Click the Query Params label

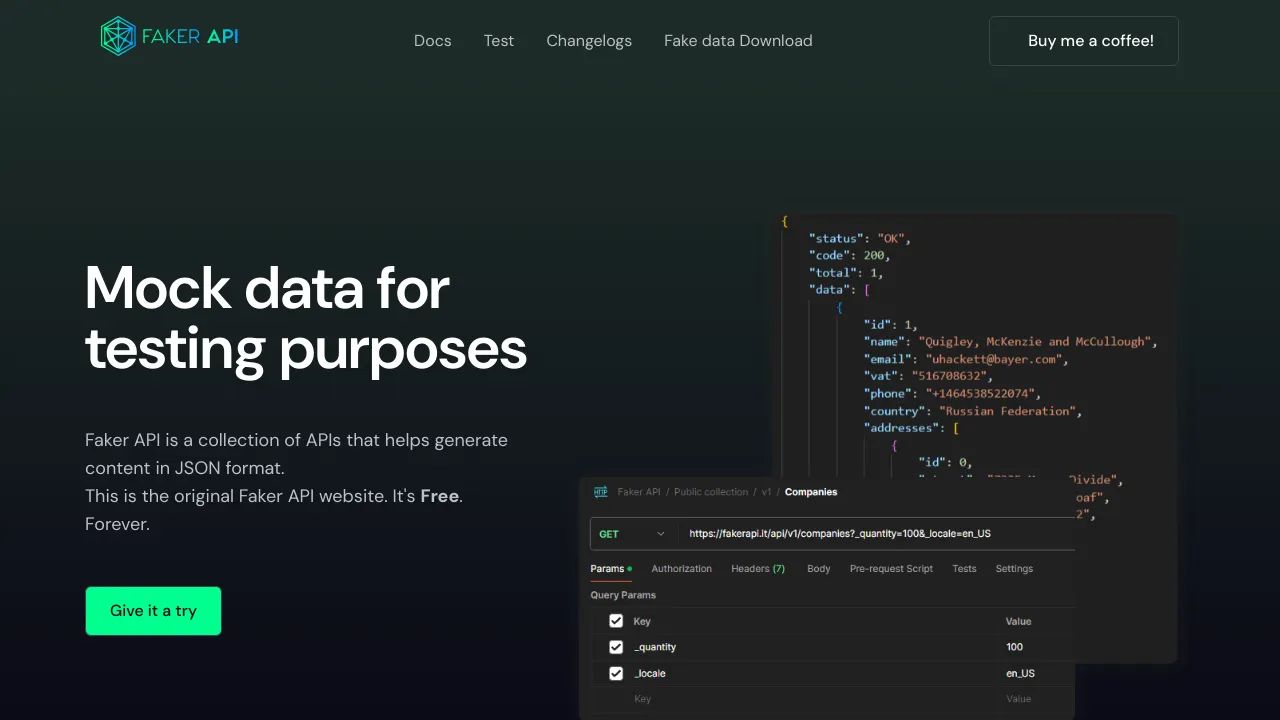coord(623,595)
